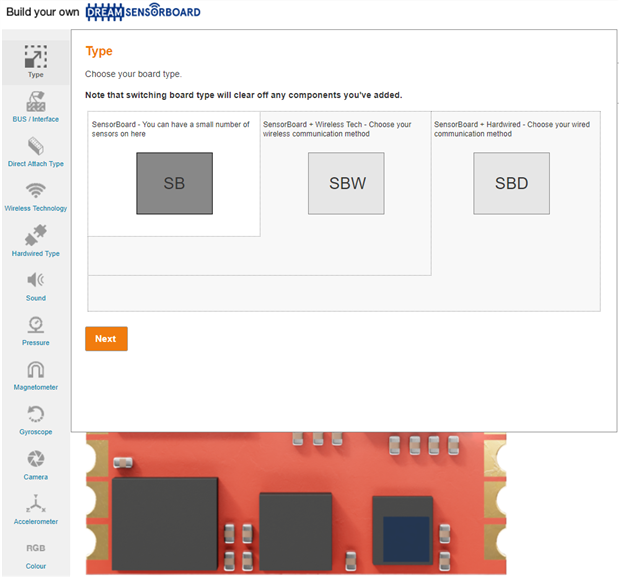This screenshot has width=619, height=577.
Task: Click the Dream Sensorboard logo
Action: (x=143, y=12)
